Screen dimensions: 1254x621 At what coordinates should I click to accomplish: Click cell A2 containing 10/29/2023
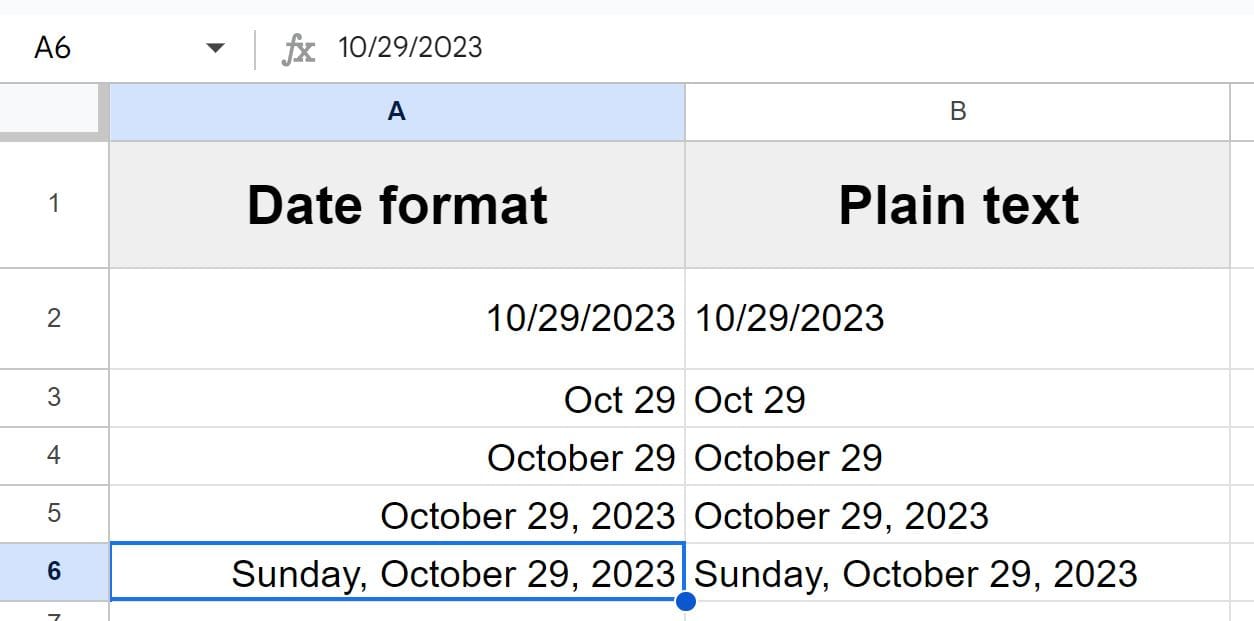coord(396,318)
